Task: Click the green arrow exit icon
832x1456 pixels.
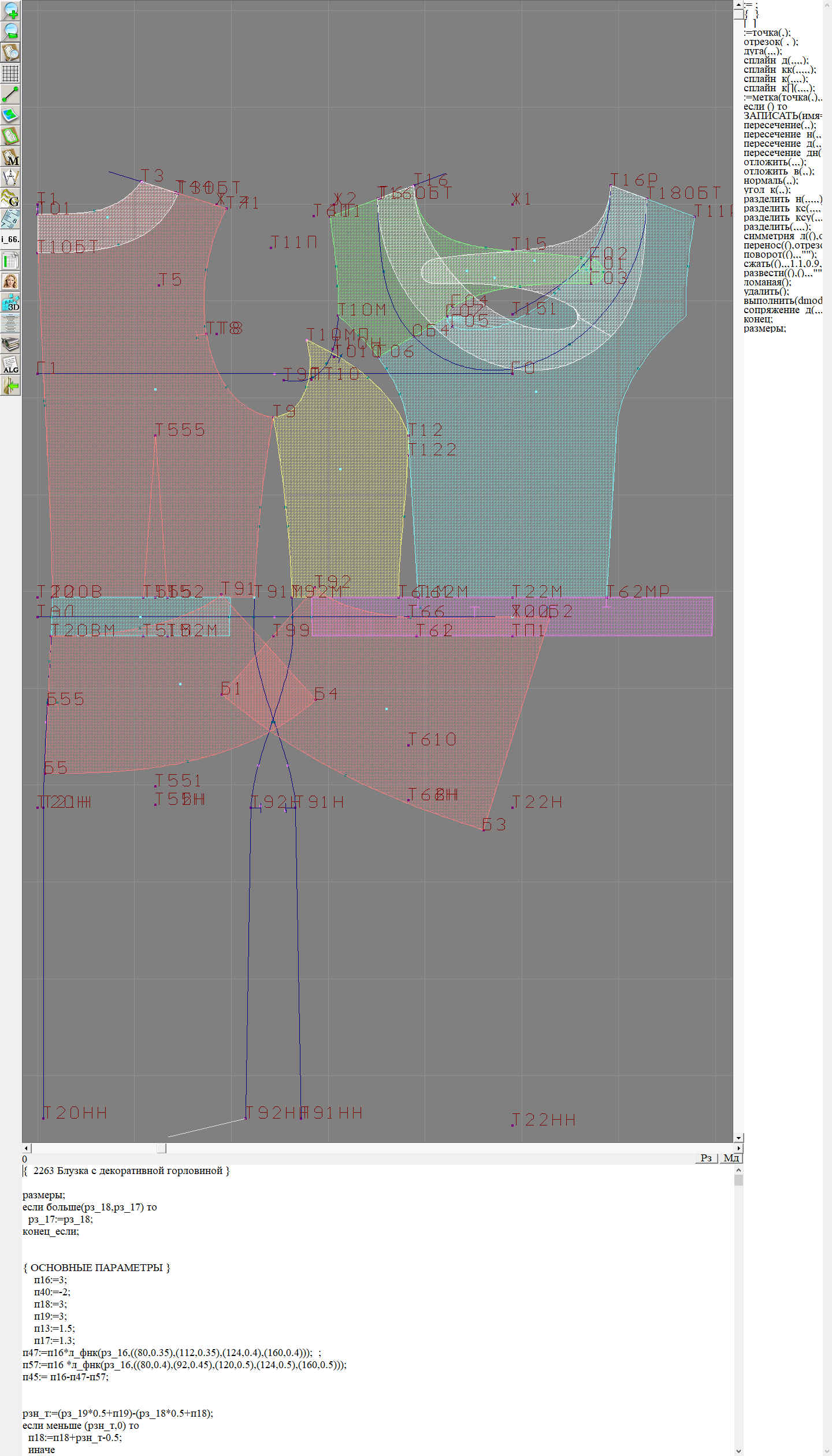Action: [x=10, y=385]
